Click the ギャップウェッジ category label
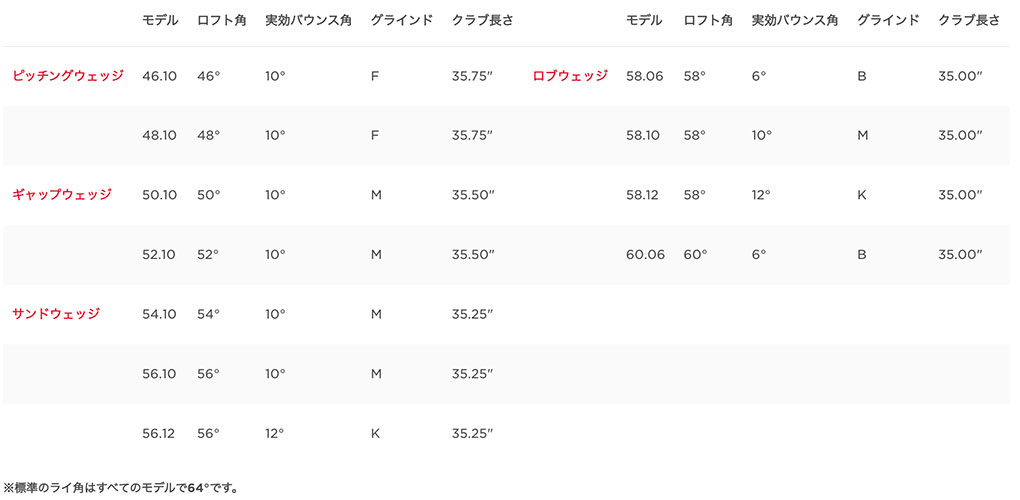1020x500 pixels. click(62, 195)
